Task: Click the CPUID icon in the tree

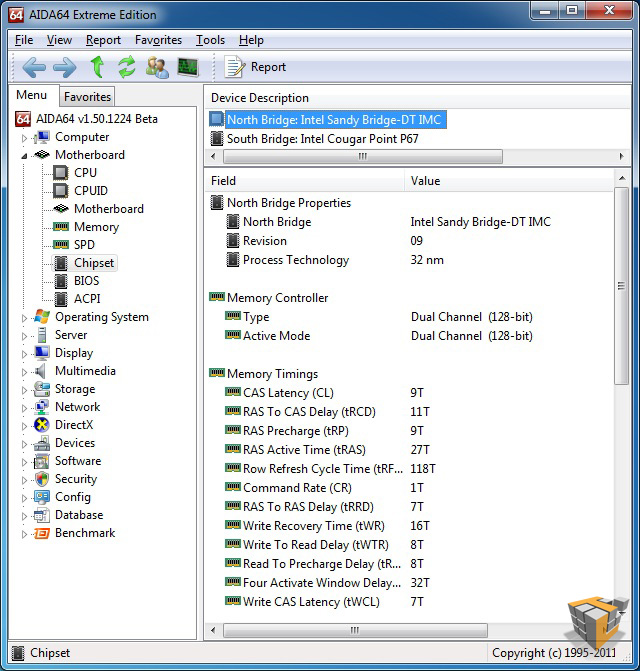Action: pyautogui.click(x=61, y=191)
